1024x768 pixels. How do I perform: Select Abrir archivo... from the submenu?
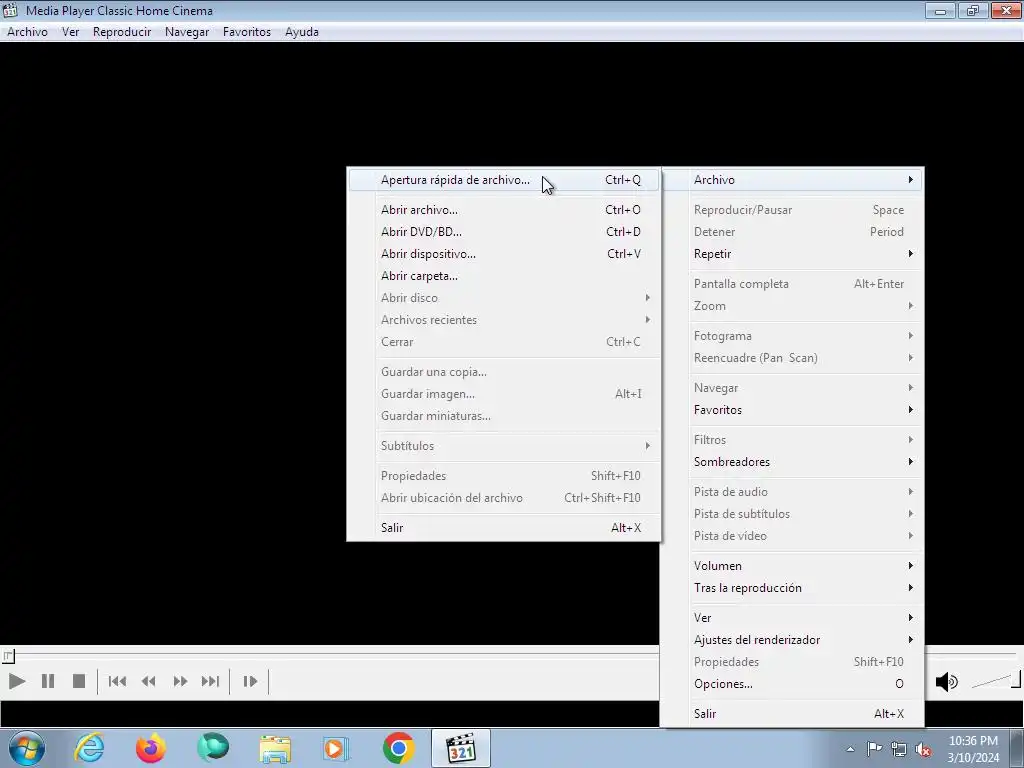pos(504,210)
